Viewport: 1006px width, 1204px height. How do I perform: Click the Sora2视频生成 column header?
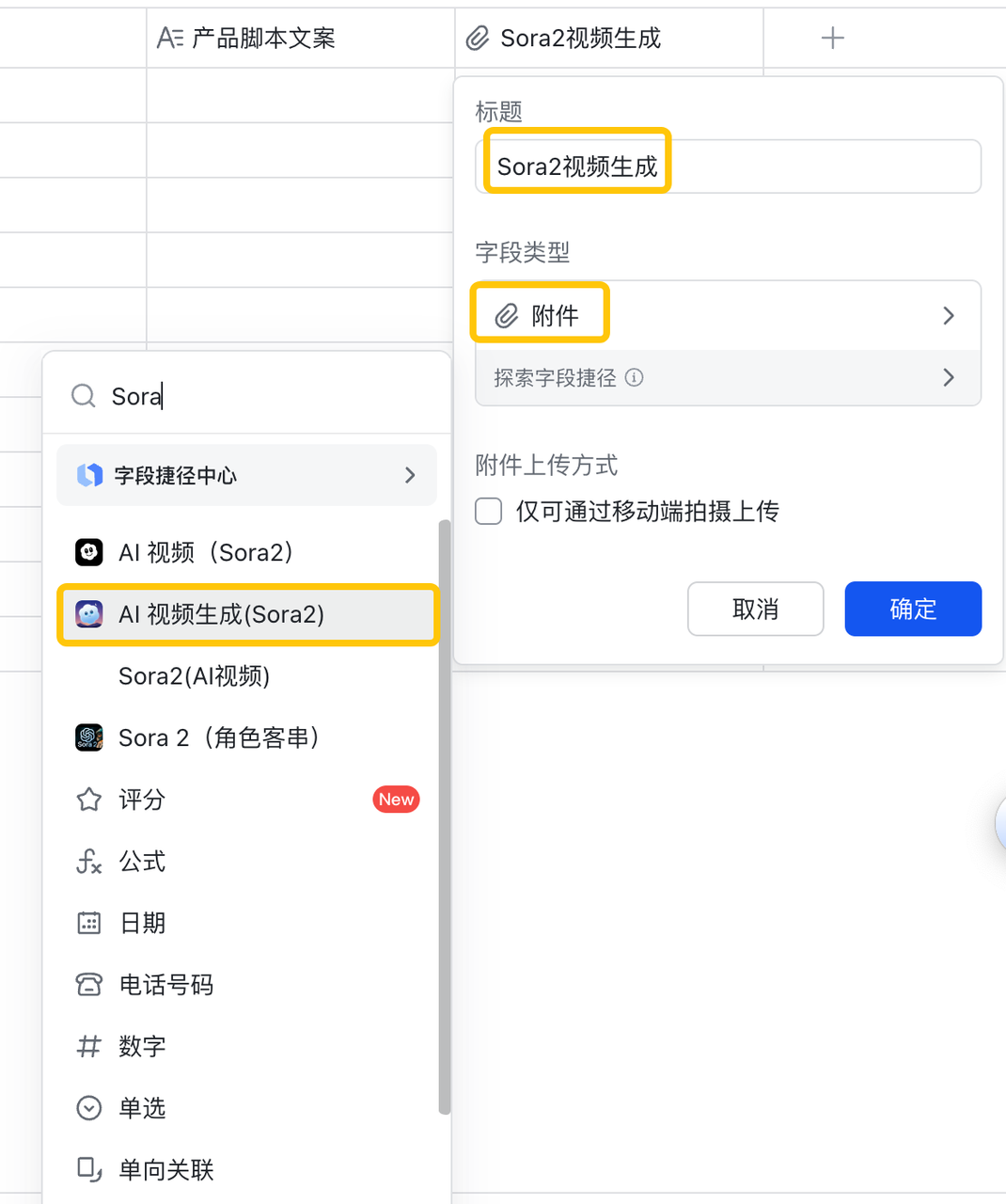(x=609, y=38)
